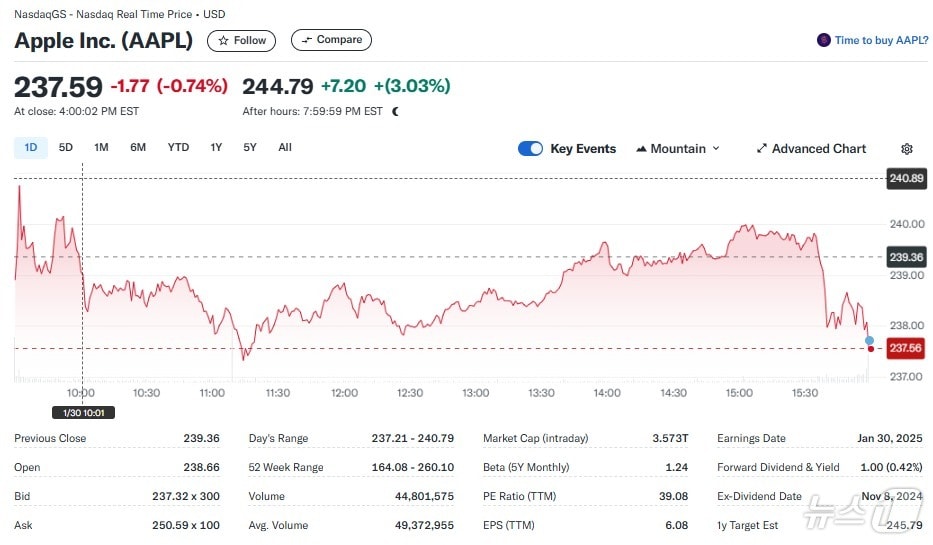933x545 pixels.
Task: Click the Mountain chart type icon
Action: point(641,149)
